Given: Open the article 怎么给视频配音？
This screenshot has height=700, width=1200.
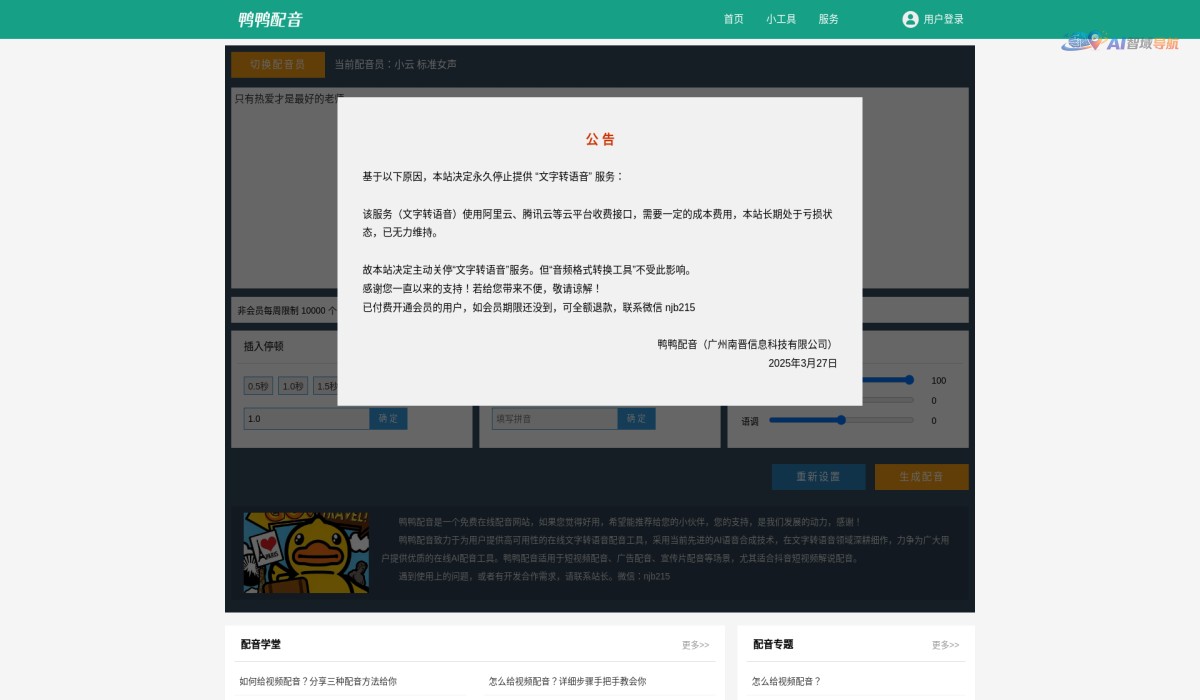Looking at the screenshot, I should click(786, 681).
